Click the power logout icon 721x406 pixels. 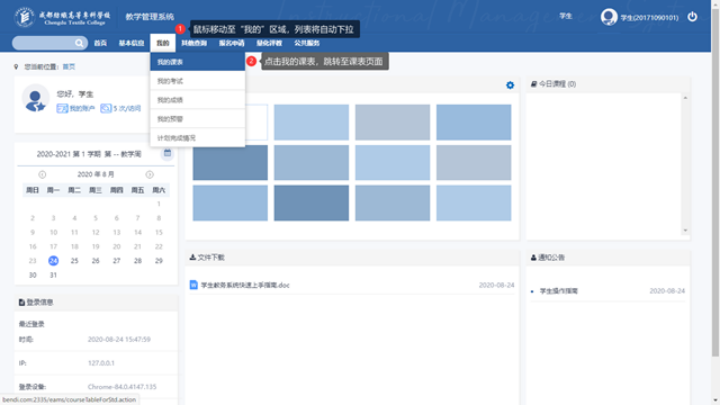pyautogui.click(x=692, y=17)
